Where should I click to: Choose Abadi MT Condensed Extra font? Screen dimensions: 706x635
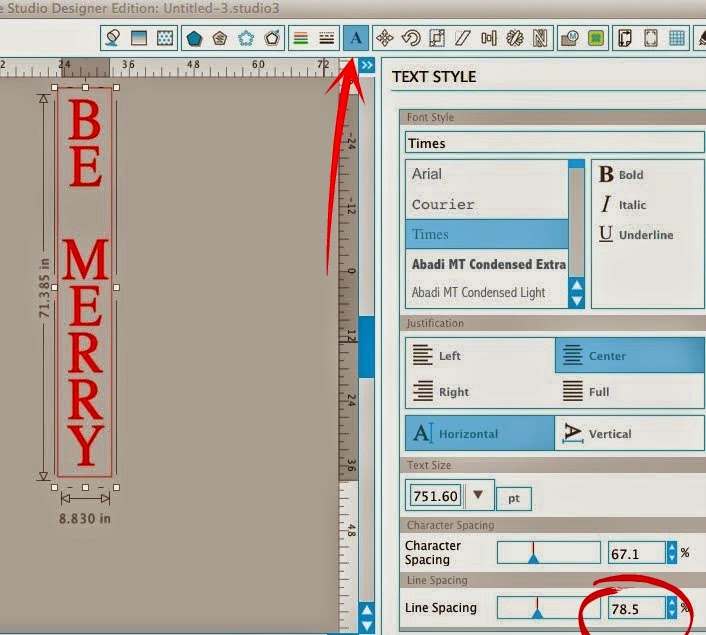click(x=487, y=264)
